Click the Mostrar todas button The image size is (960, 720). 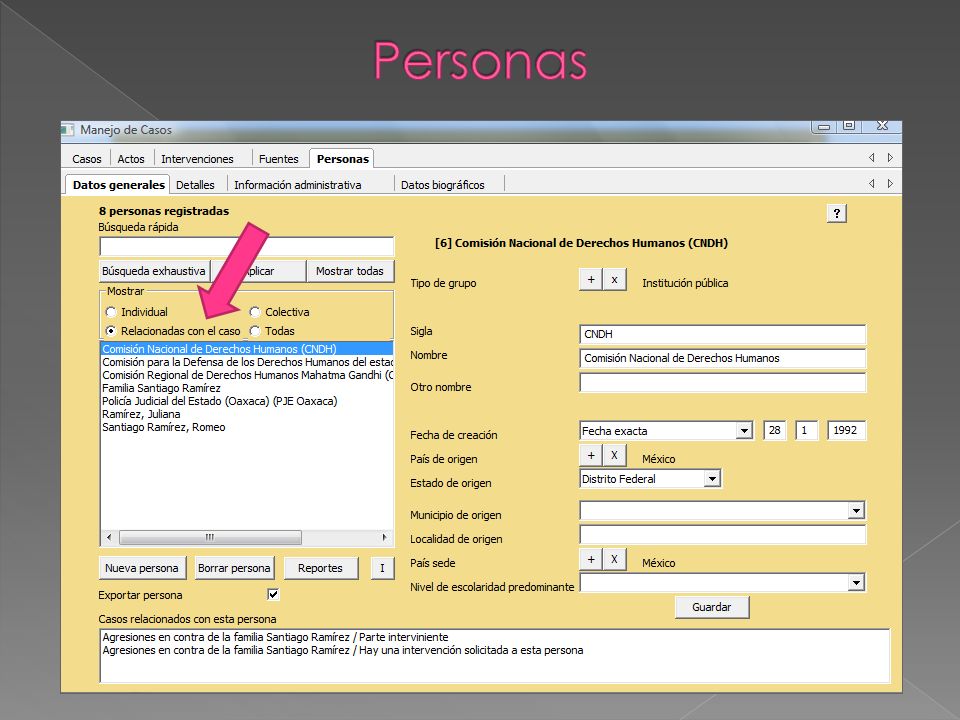click(x=350, y=271)
